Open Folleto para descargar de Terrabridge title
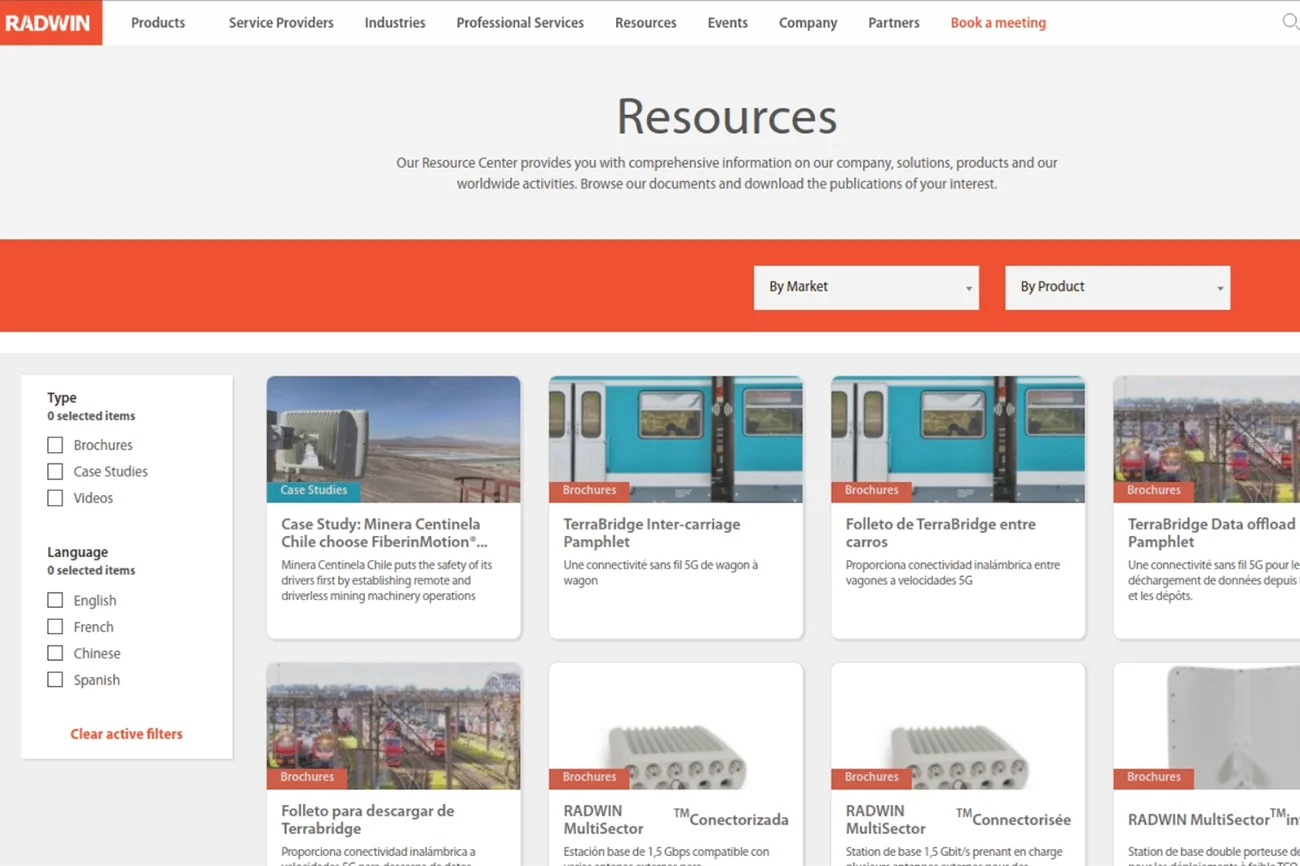 367,820
